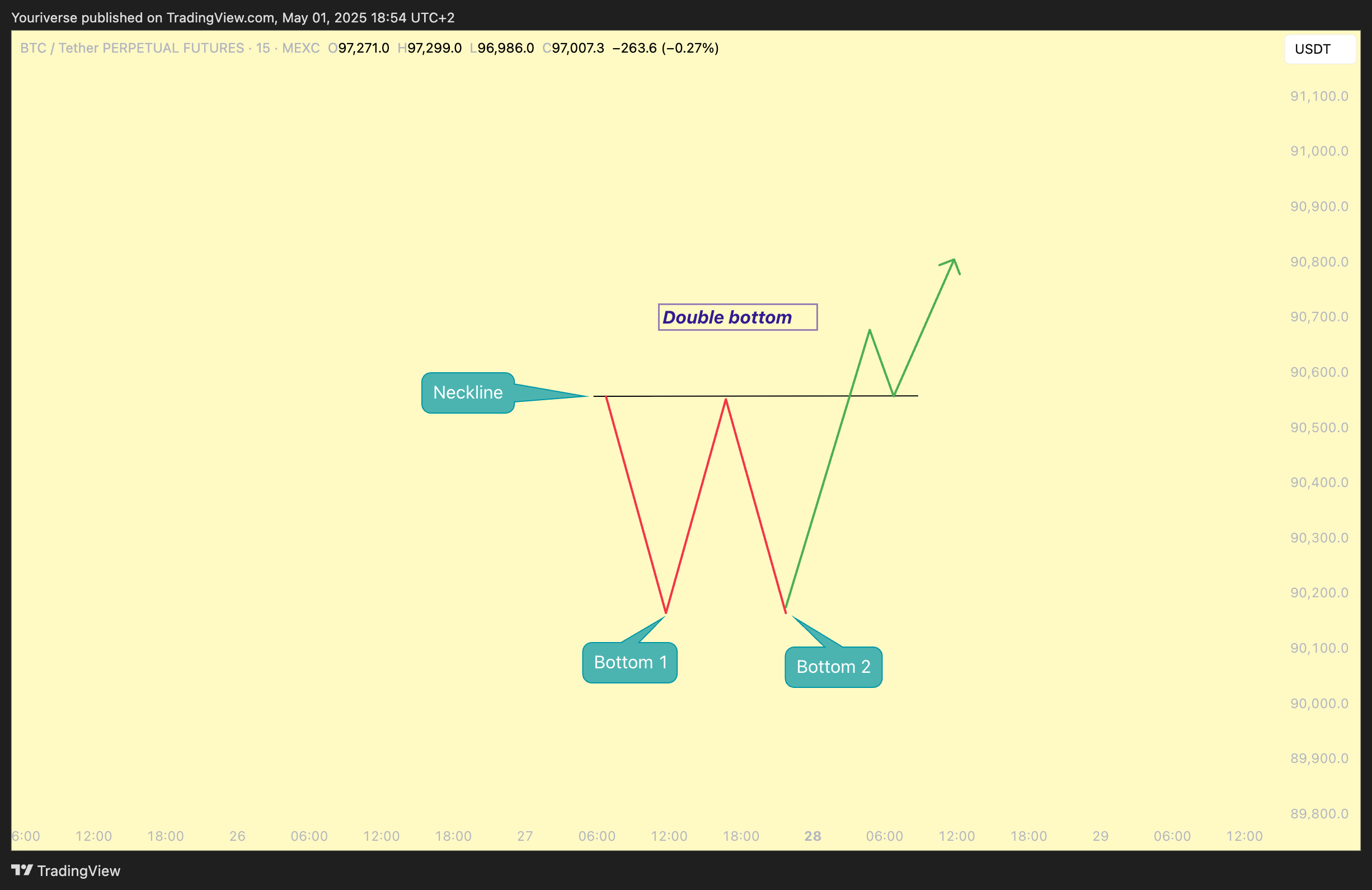Click the 90,500.0 price axis label
Viewport: 1372px width, 890px height.
(1319, 428)
